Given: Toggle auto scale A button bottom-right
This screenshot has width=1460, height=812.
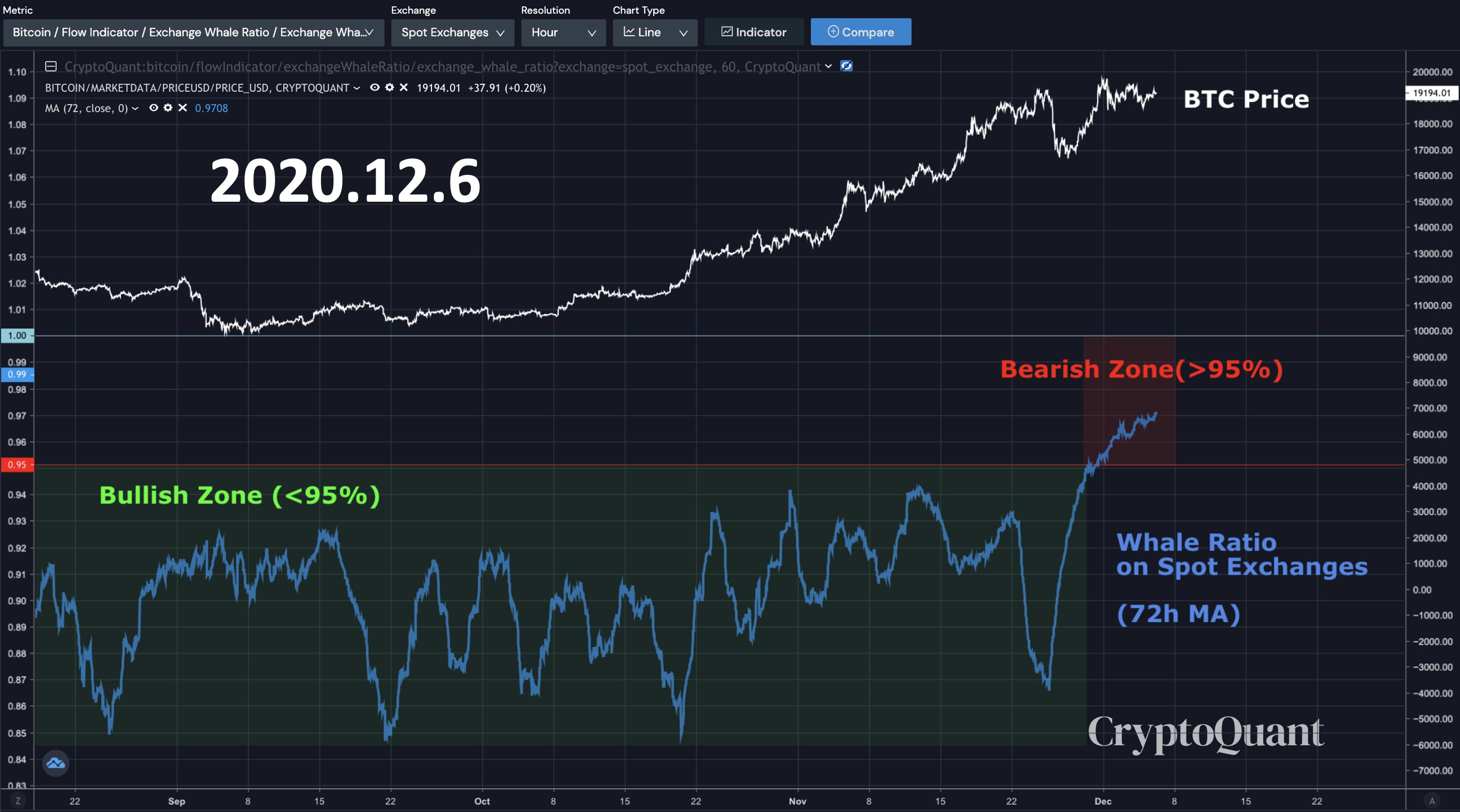Looking at the screenshot, I should (x=1432, y=801).
